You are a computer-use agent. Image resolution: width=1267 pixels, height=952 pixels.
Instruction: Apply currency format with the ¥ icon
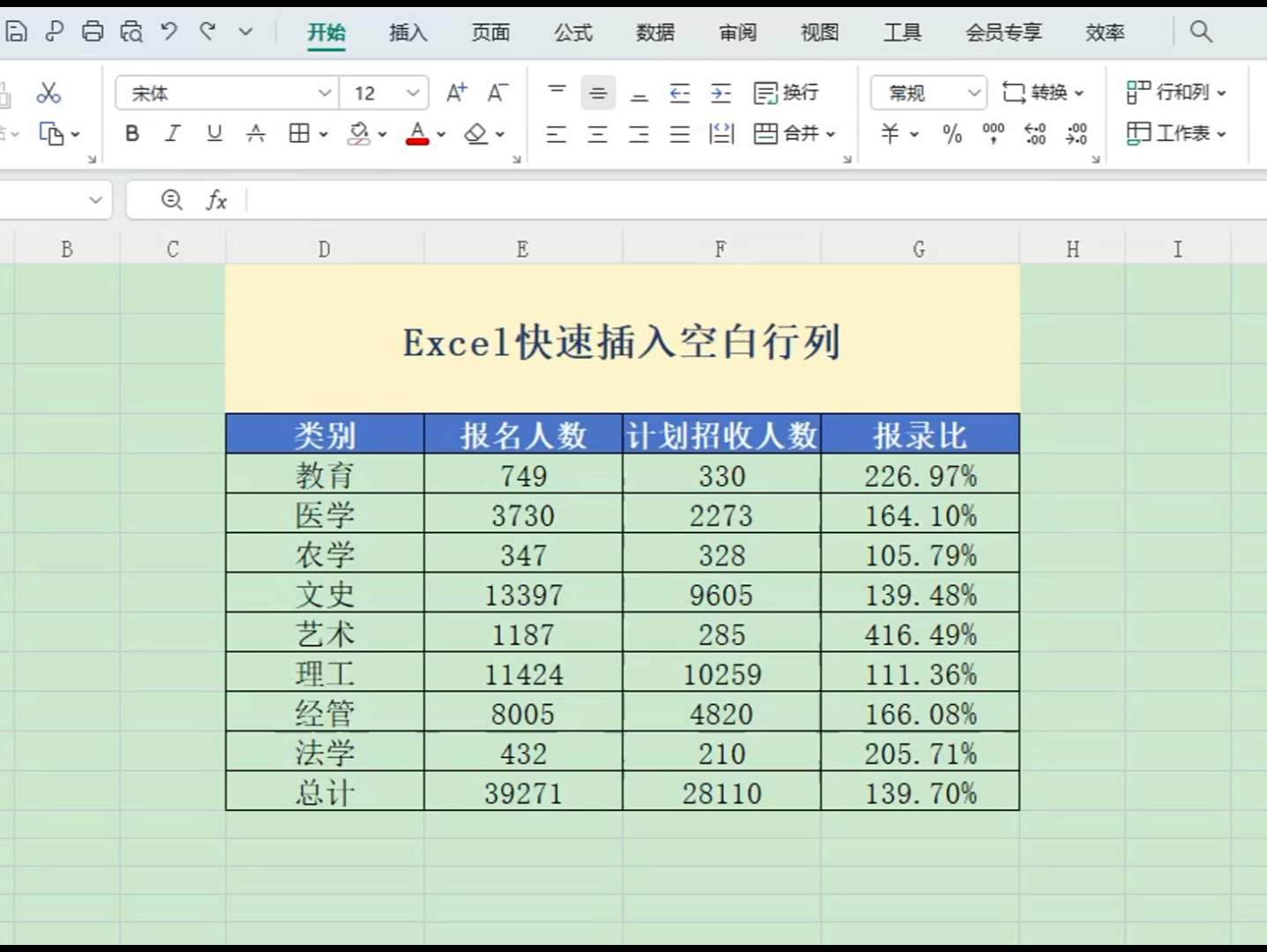coord(889,134)
